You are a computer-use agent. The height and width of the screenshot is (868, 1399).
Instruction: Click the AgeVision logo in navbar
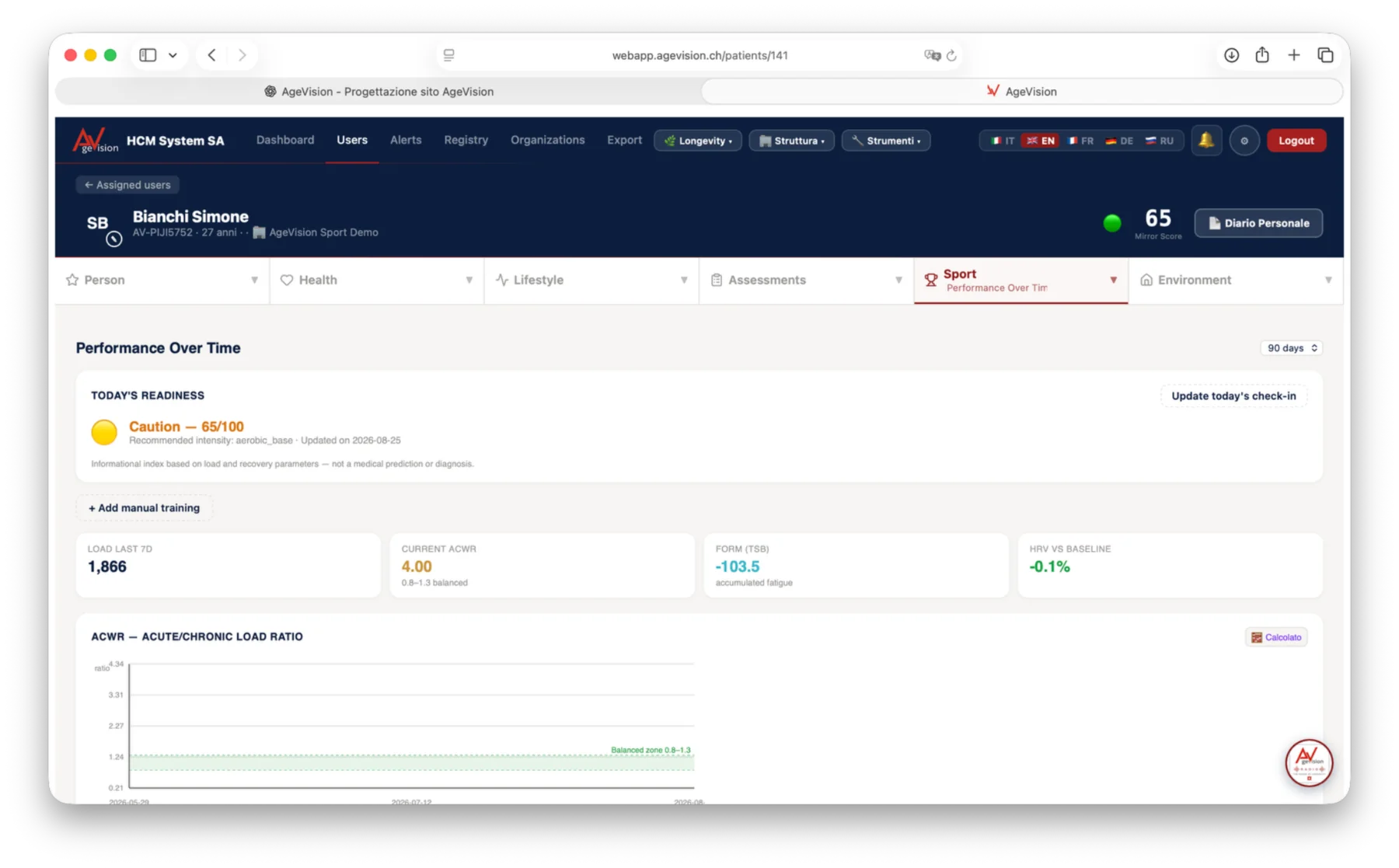click(x=95, y=141)
